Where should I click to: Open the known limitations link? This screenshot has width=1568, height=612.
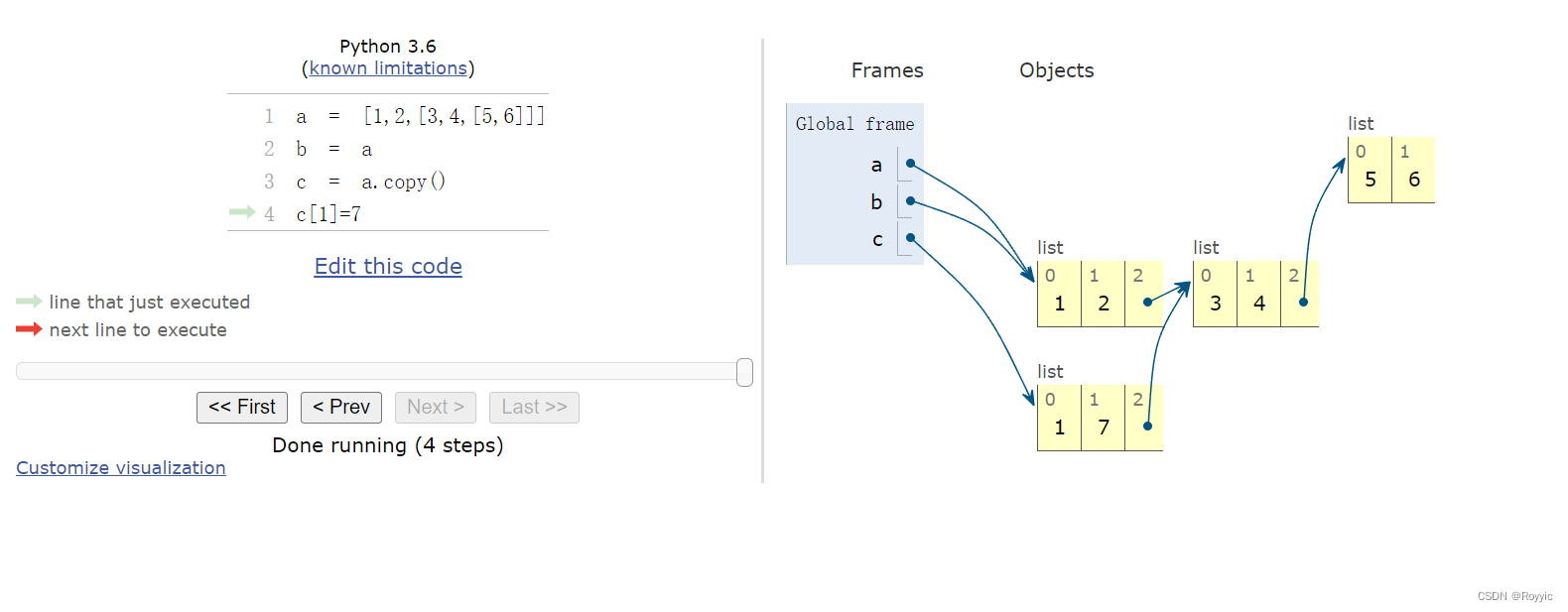click(x=388, y=68)
